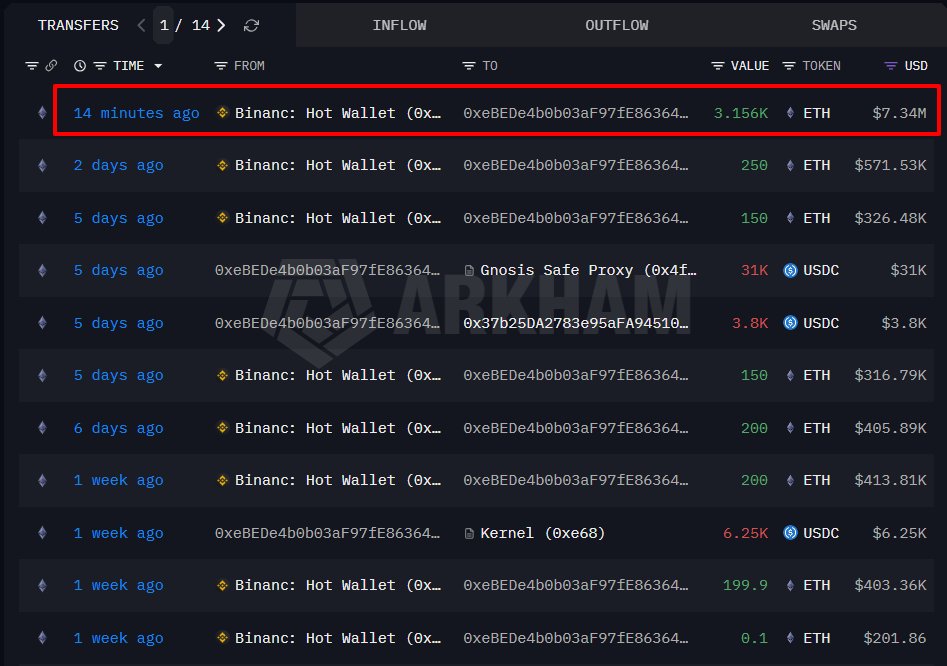Open the FROM column filter
The image size is (947, 666).
tap(221, 66)
